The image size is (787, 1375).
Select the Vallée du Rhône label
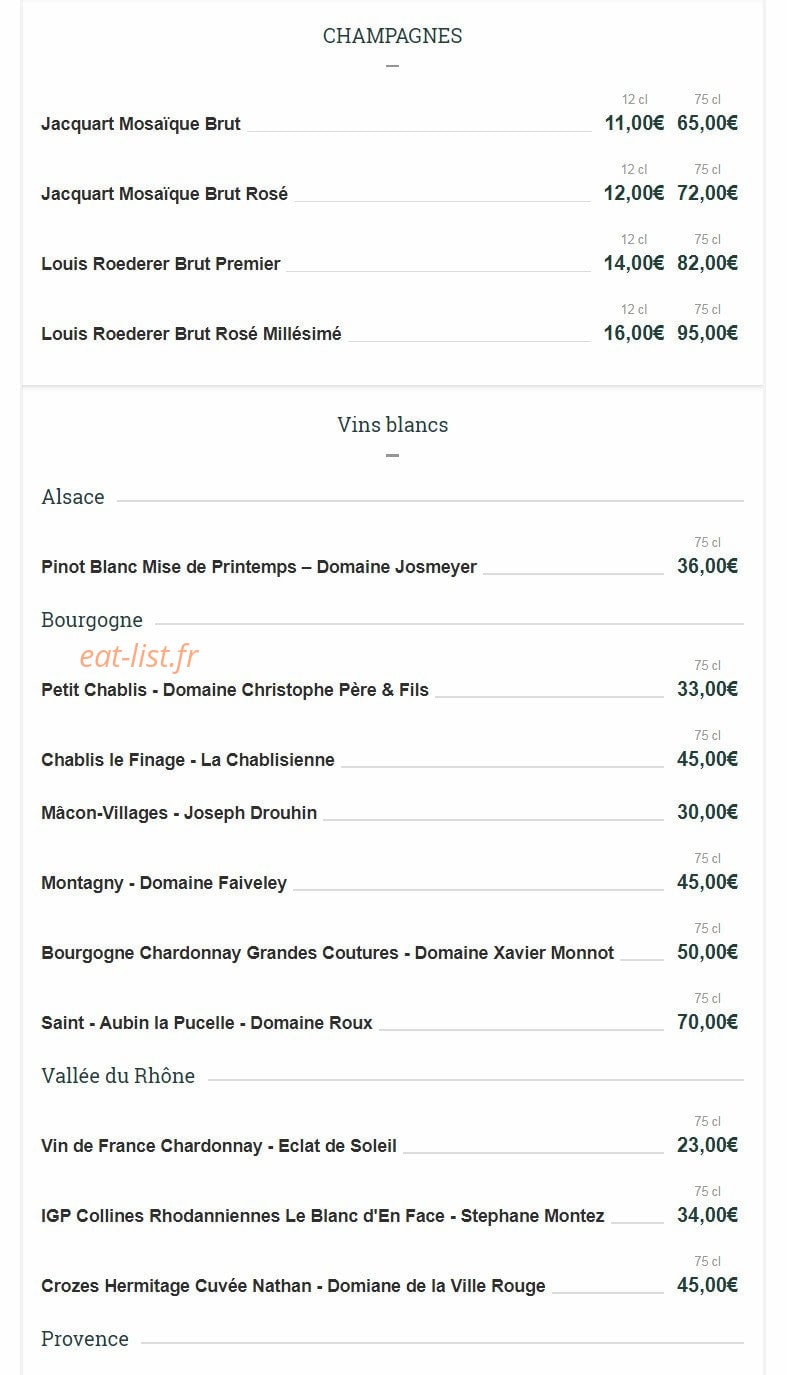tap(118, 1076)
